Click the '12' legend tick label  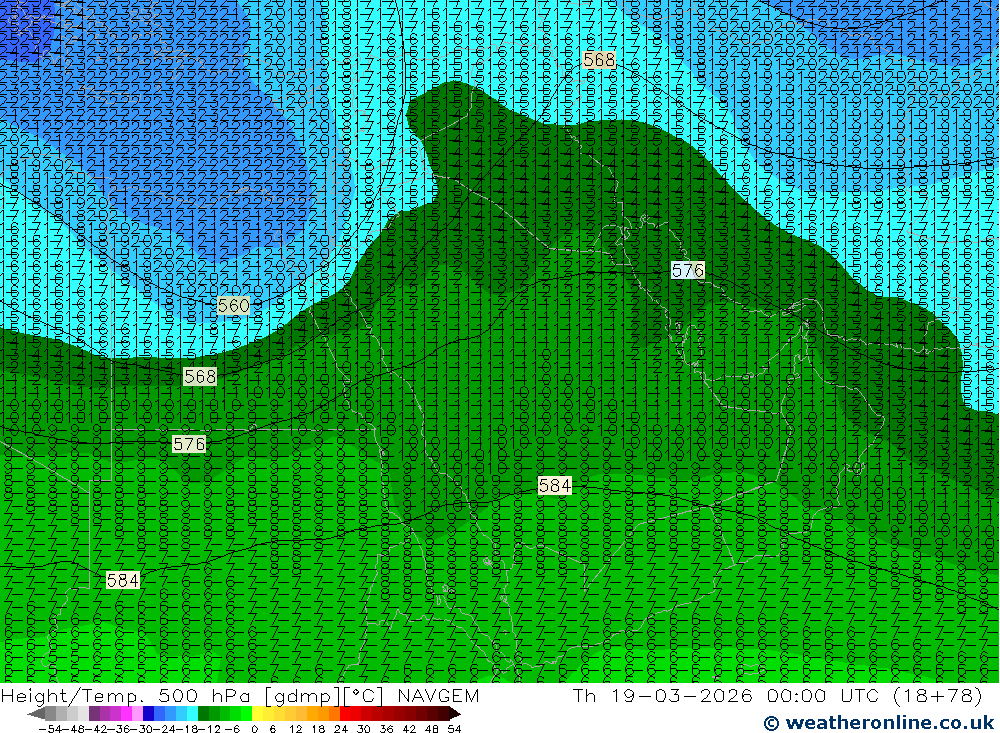tap(295, 729)
